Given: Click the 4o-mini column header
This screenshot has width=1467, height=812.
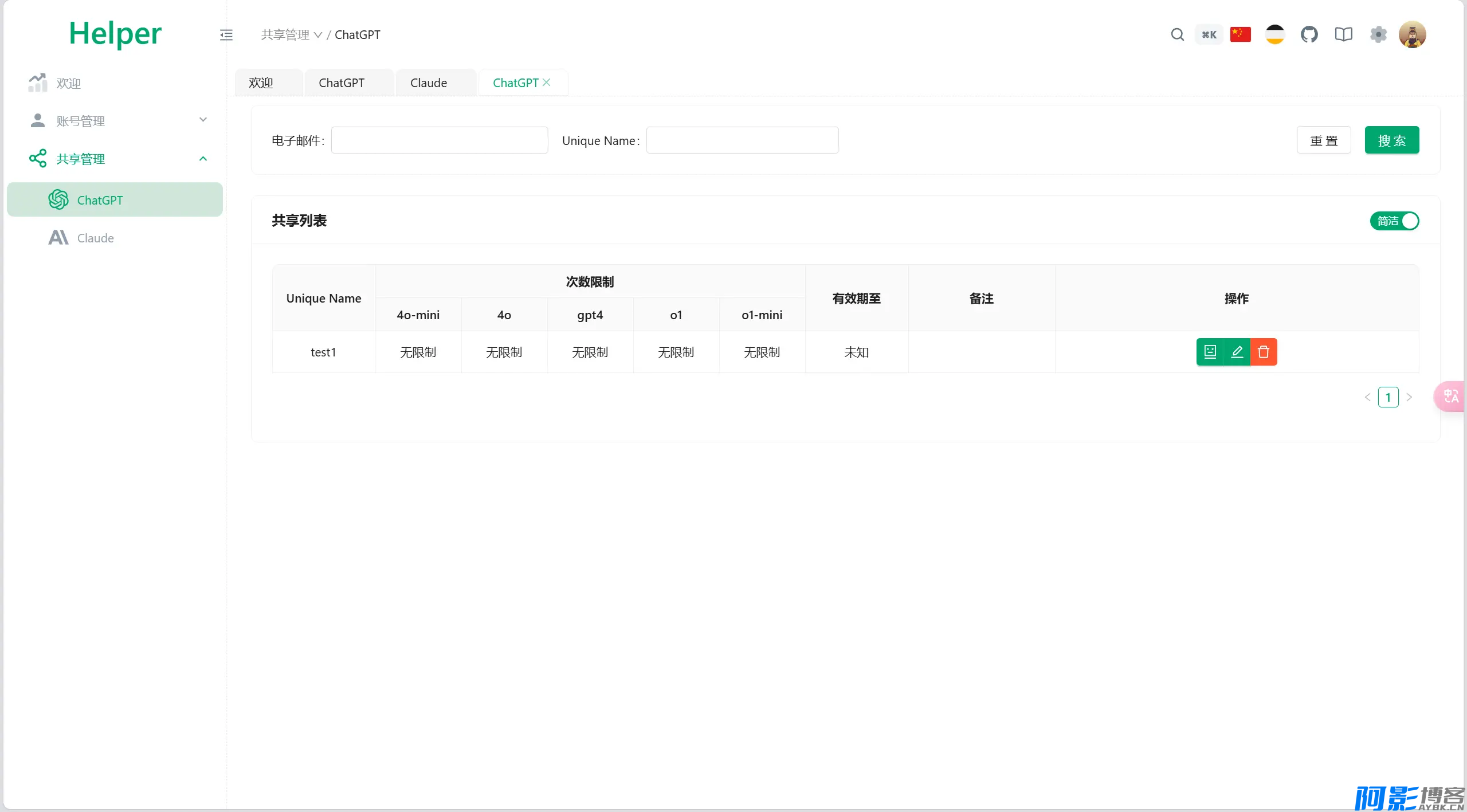Looking at the screenshot, I should click(x=418, y=315).
